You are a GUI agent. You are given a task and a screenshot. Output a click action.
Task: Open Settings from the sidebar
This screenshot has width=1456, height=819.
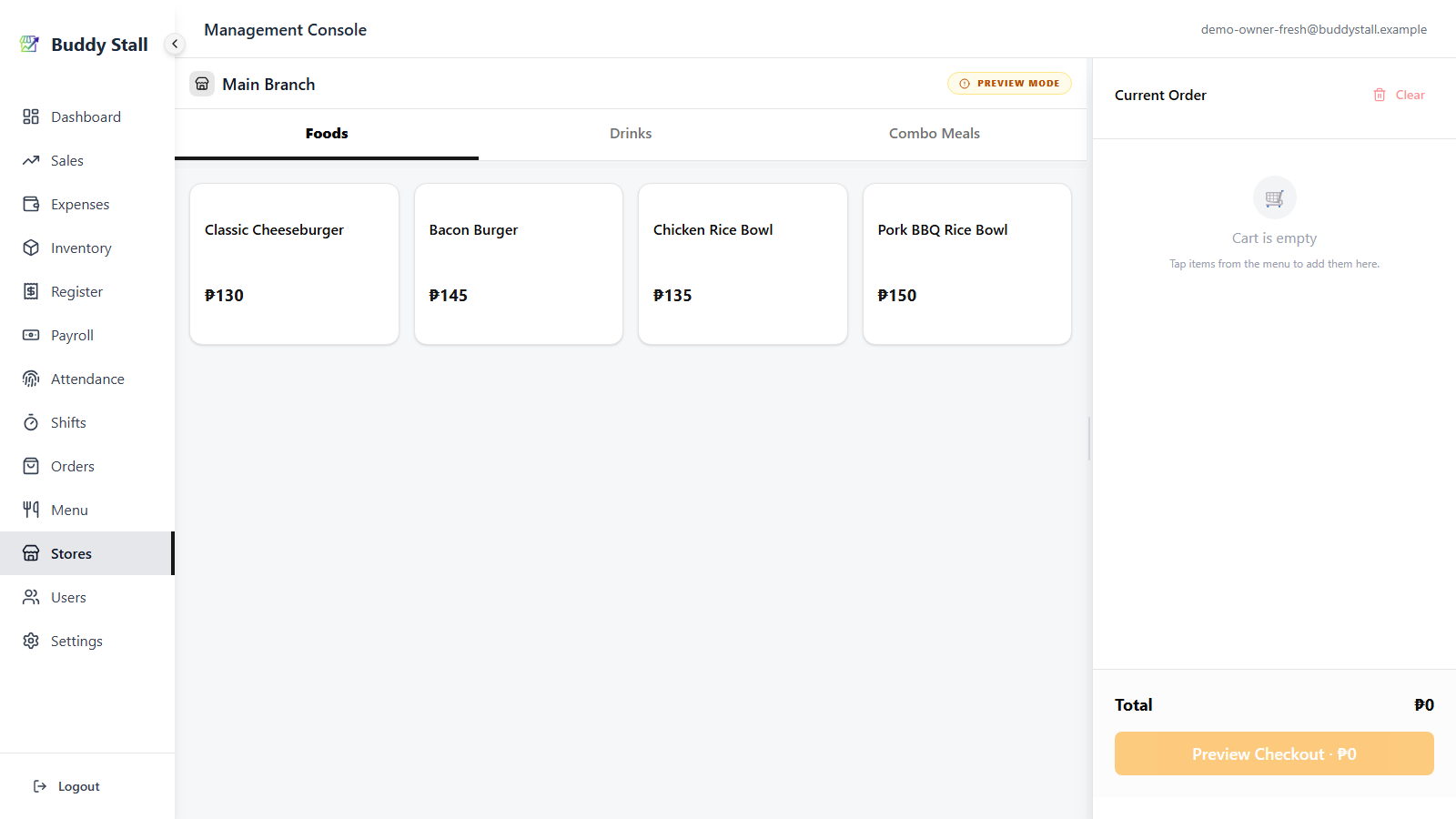pyautogui.click(x=86, y=641)
